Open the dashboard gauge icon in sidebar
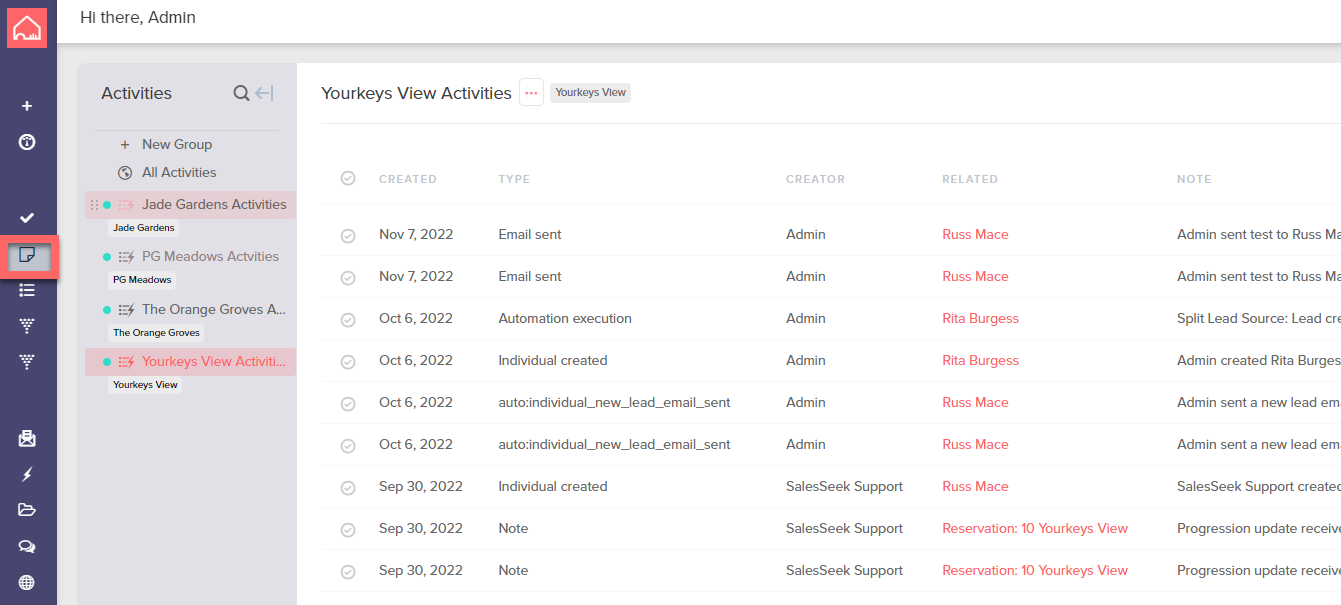 pos(27,142)
